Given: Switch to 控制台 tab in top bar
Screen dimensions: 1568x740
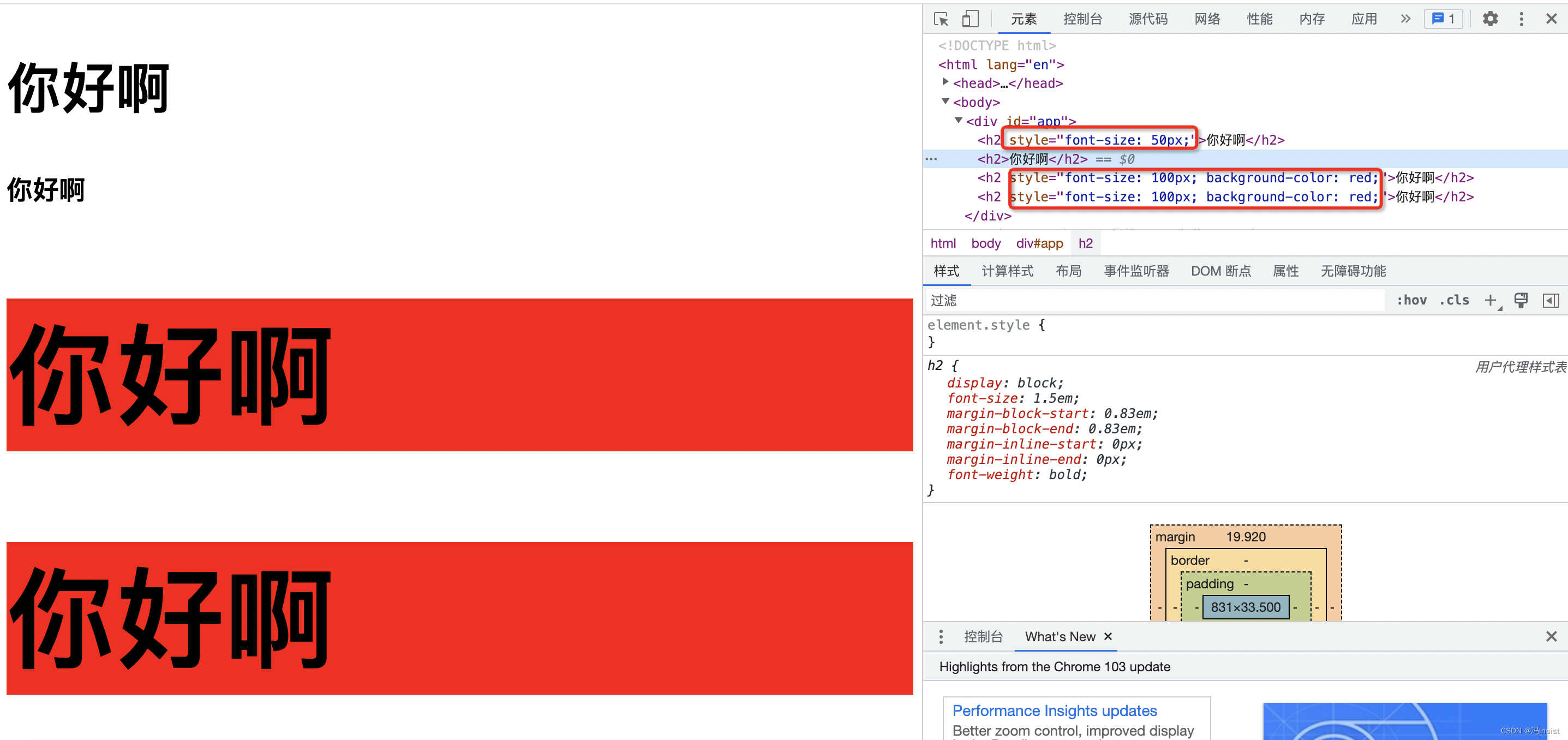Looking at the screenshot, I should pos(1082,19).
